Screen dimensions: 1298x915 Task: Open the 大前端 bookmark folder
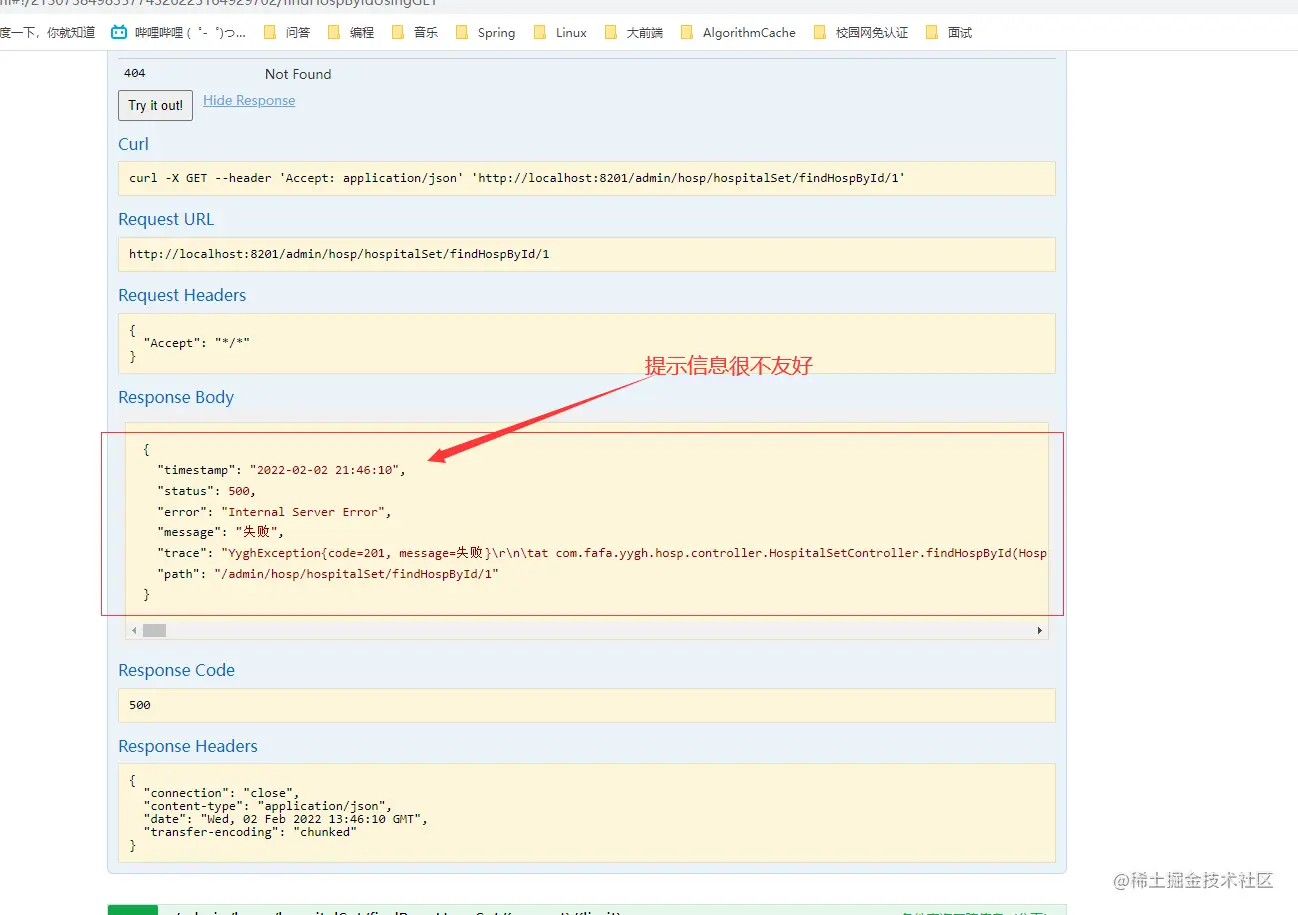point(633,32)
